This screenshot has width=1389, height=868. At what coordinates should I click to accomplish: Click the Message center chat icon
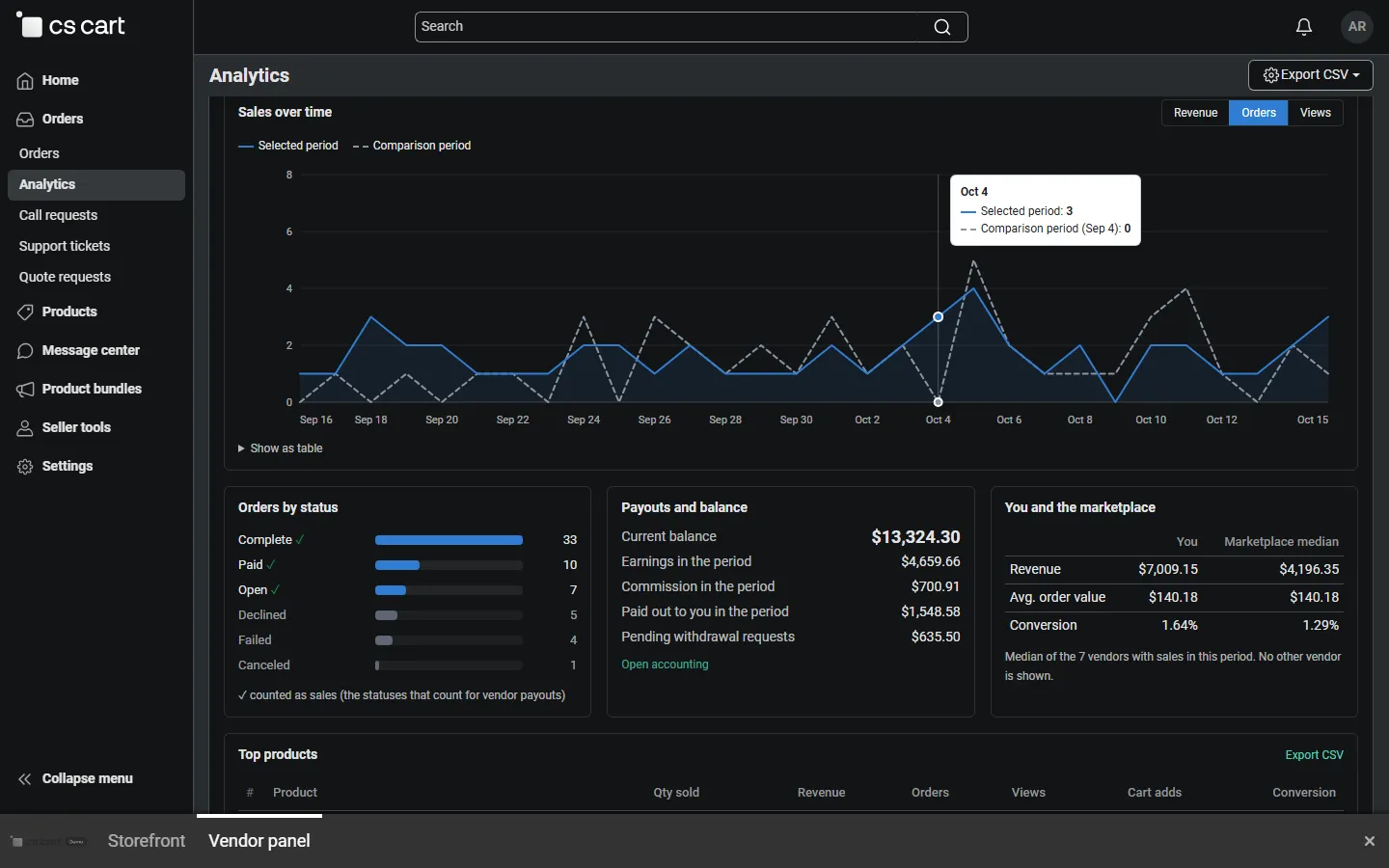tap(25, 351)
